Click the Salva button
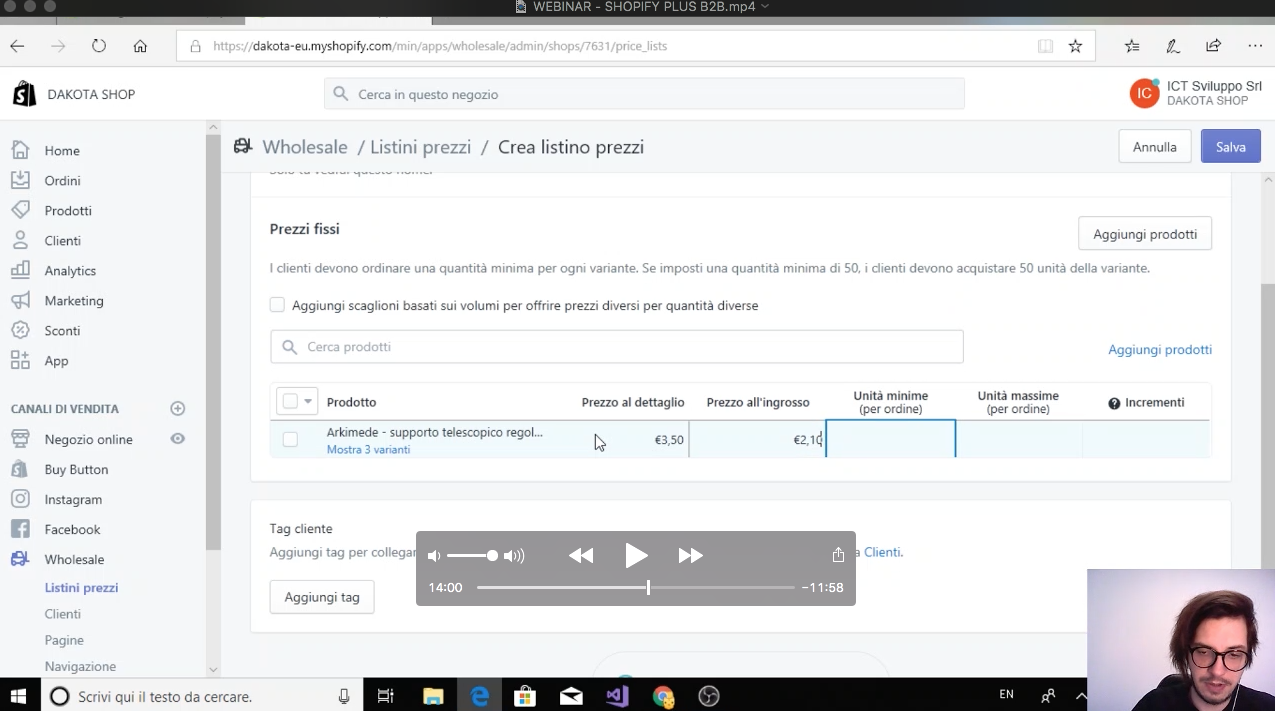 click(1230, 146)
